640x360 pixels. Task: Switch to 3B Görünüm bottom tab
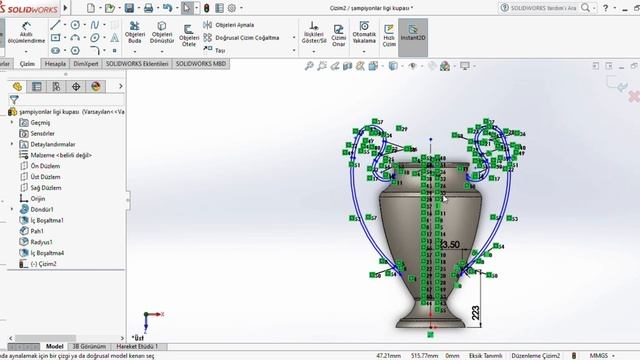[89, 346]
